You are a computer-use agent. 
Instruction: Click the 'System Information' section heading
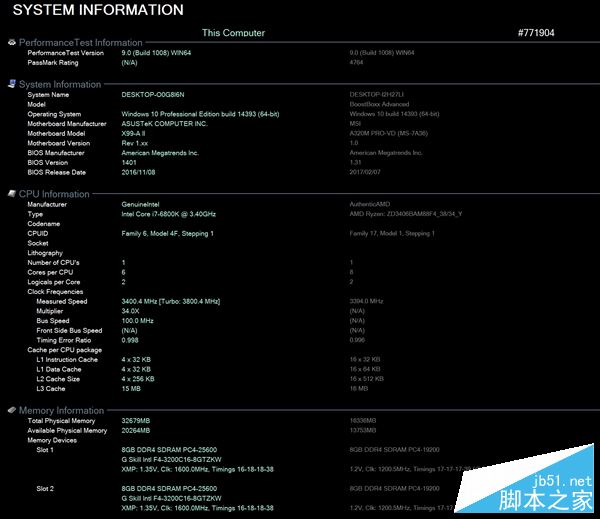(x=60, y=84)
